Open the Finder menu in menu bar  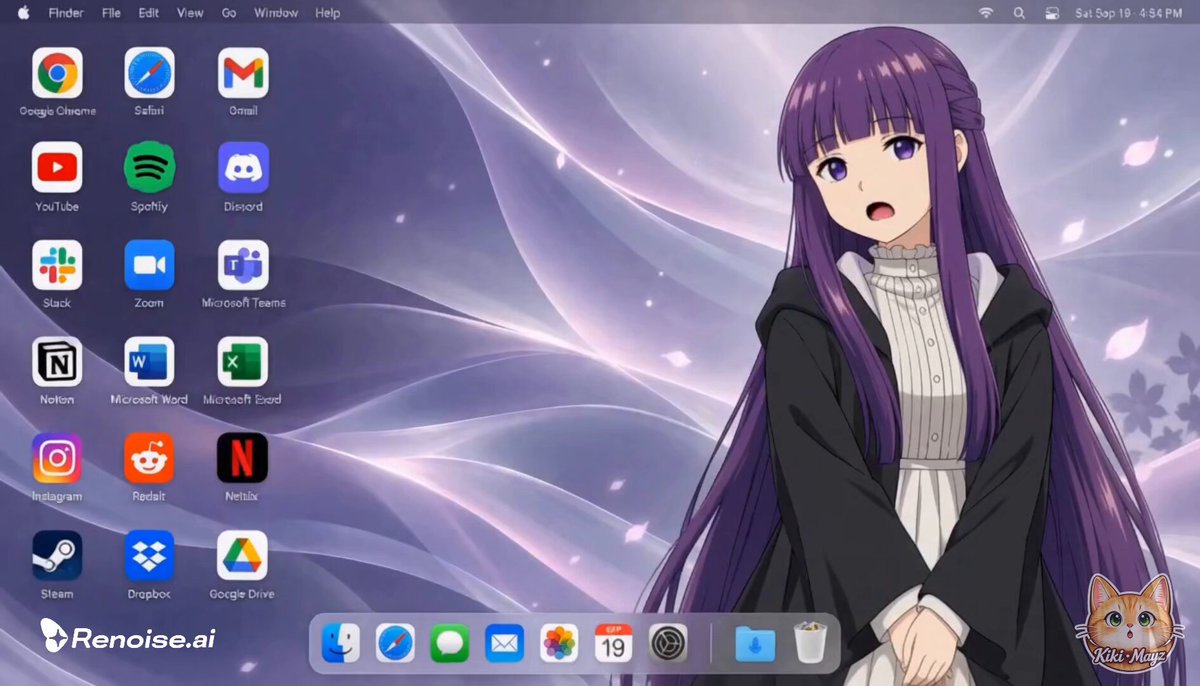click(x=66, y=13)
